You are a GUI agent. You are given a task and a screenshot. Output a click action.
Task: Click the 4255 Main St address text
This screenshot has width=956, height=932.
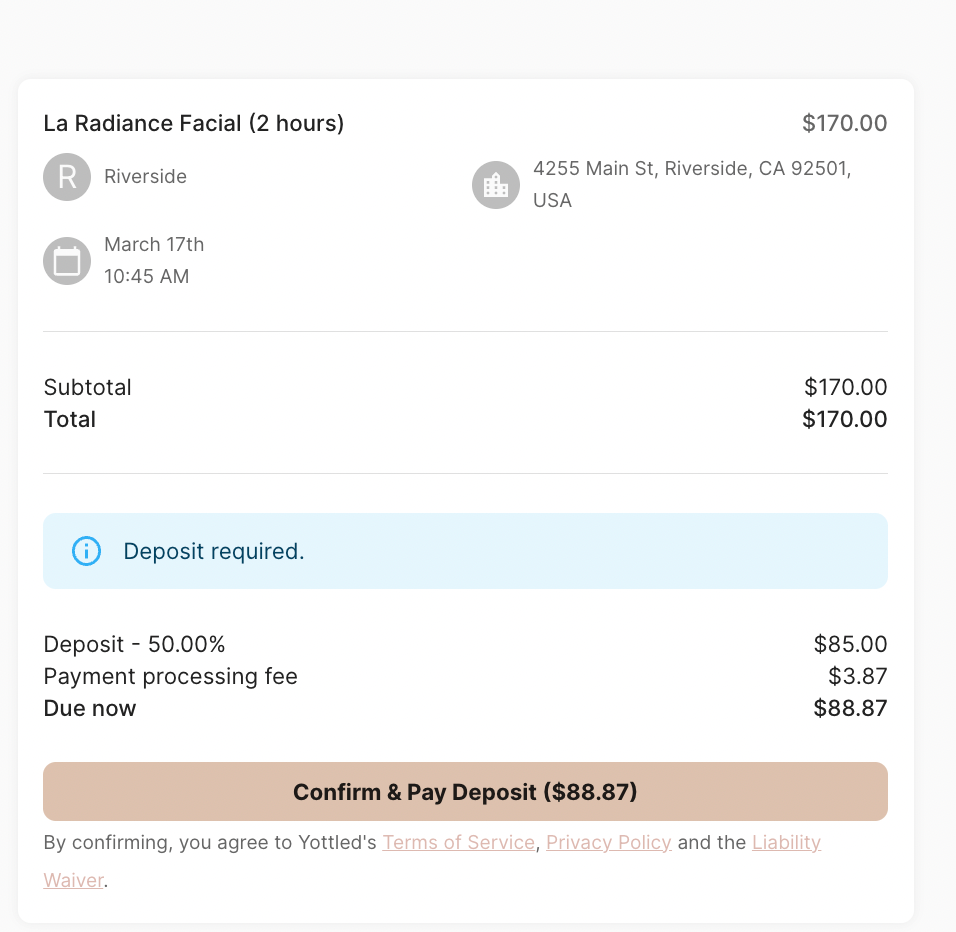(691, 169)
